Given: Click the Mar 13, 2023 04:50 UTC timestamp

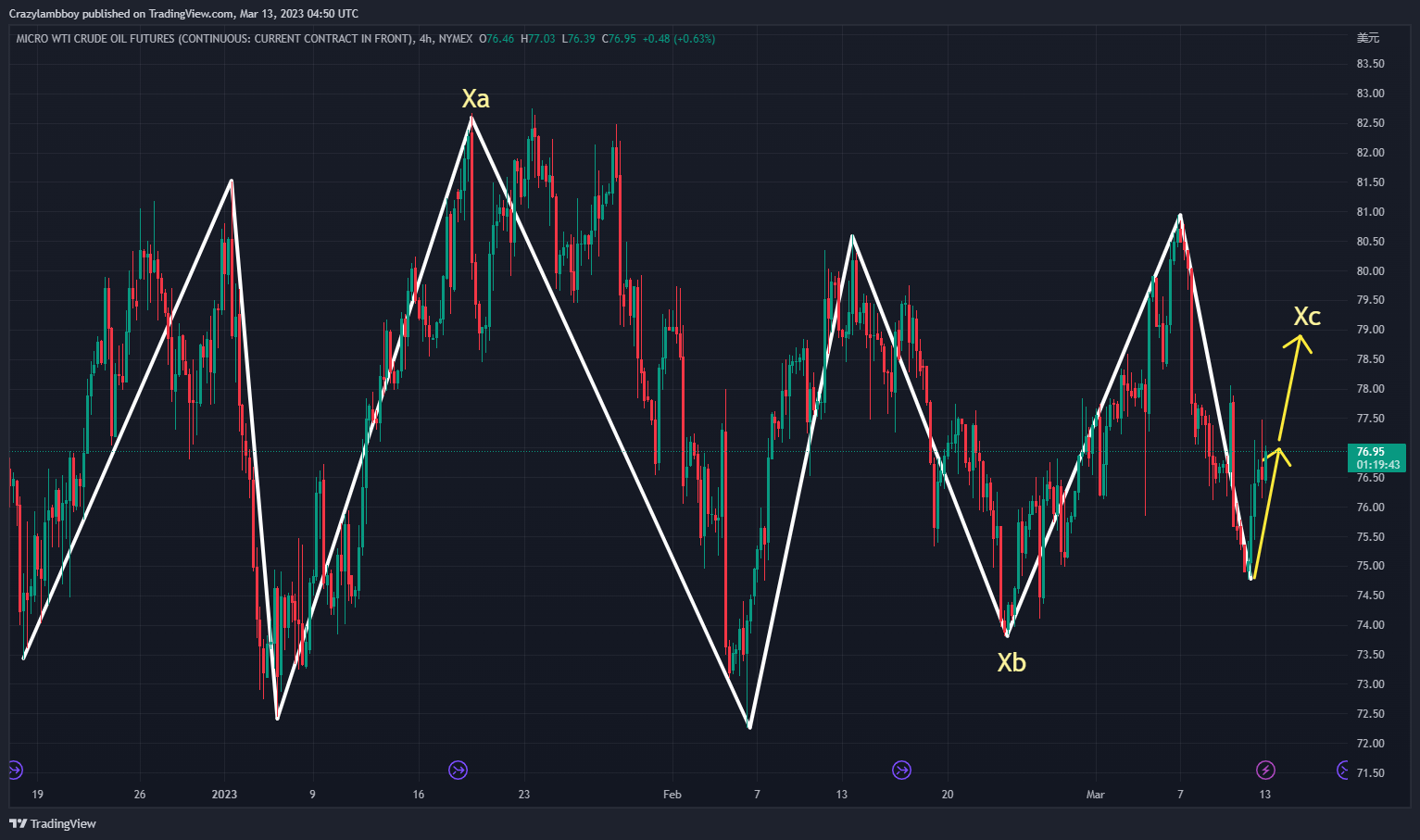Looking at the screenshot, I should pos(299,14).
